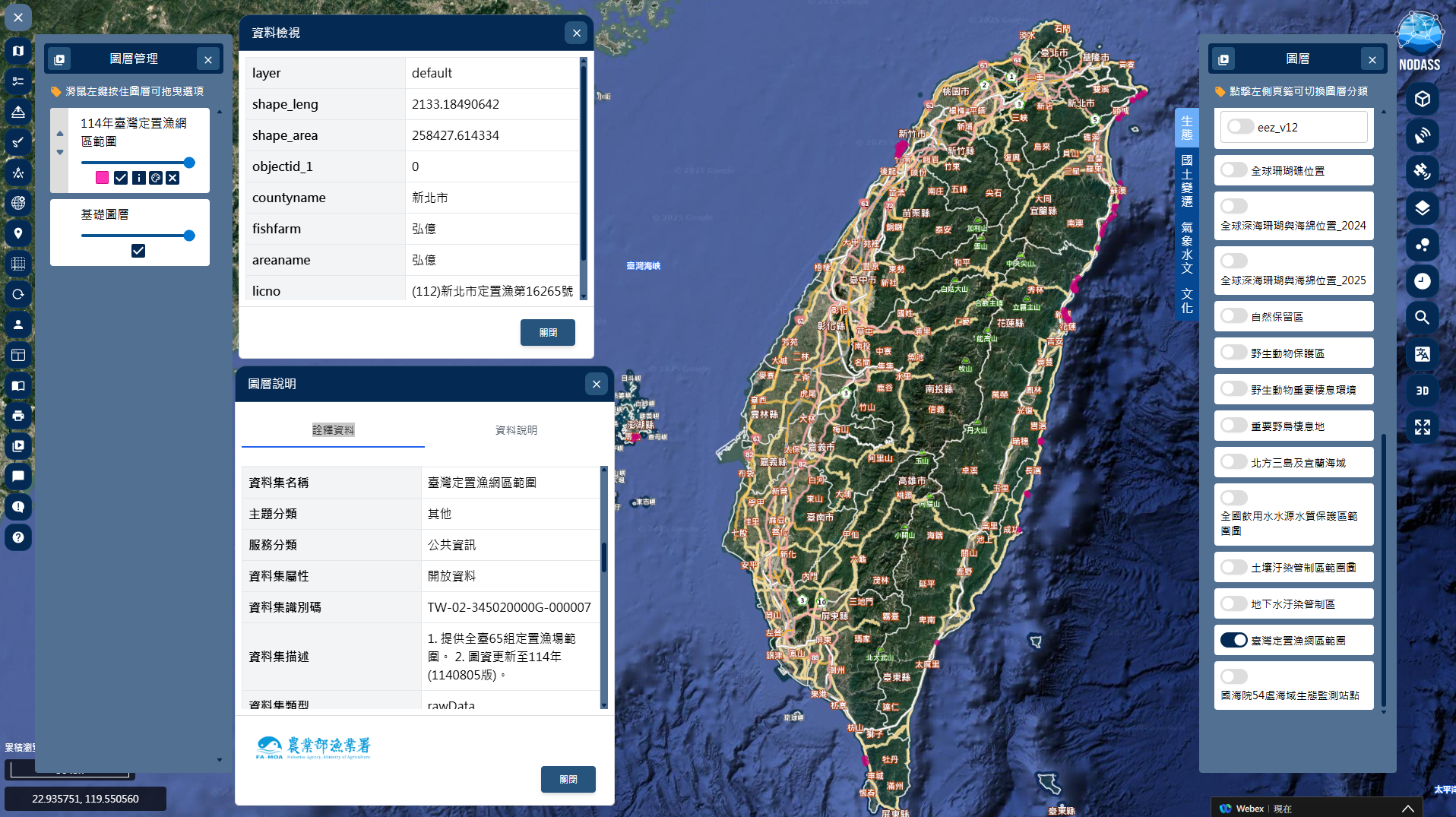Image resolution: width=1456 pixels, height=817 pixels.
Task: Click 關閉 button in 圖層說明 dialog
Action: point(568,780)
